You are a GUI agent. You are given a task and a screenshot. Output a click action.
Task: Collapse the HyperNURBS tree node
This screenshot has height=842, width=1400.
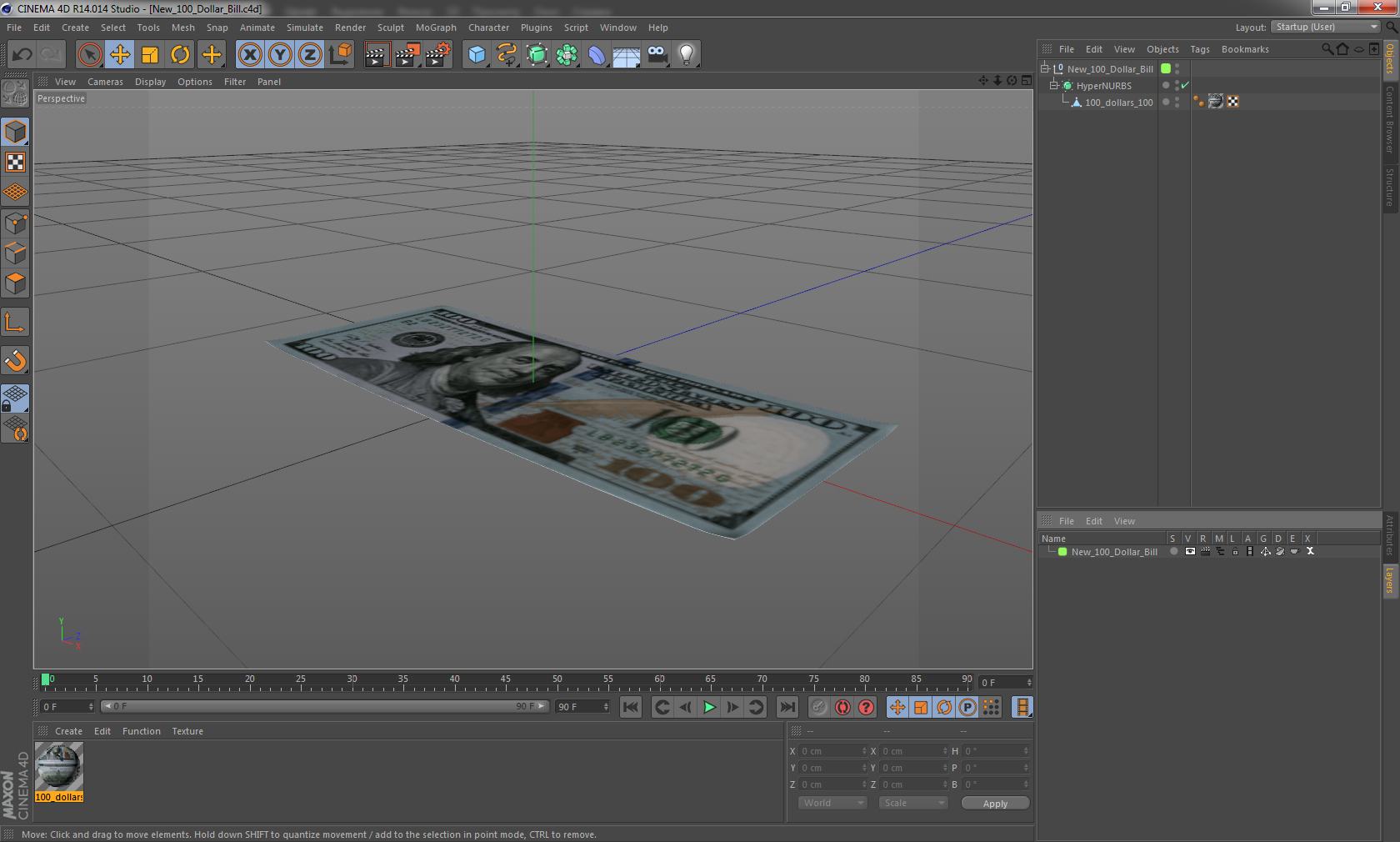point(1053,85)
